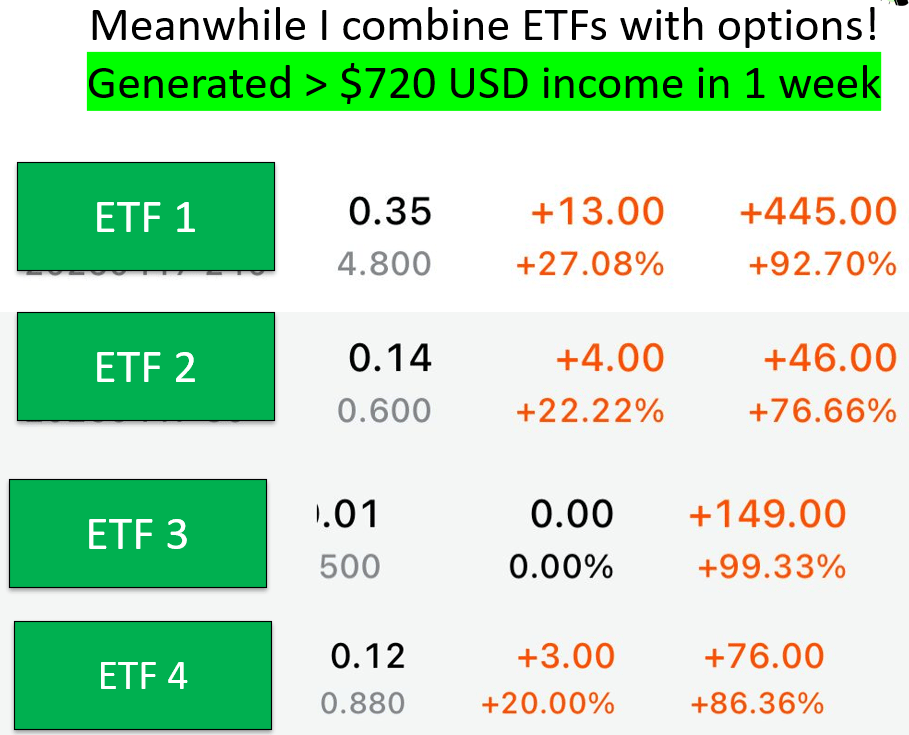Click the ETF 2 green label box
This screenshot has width=909, height=735.
coord(146,366)
